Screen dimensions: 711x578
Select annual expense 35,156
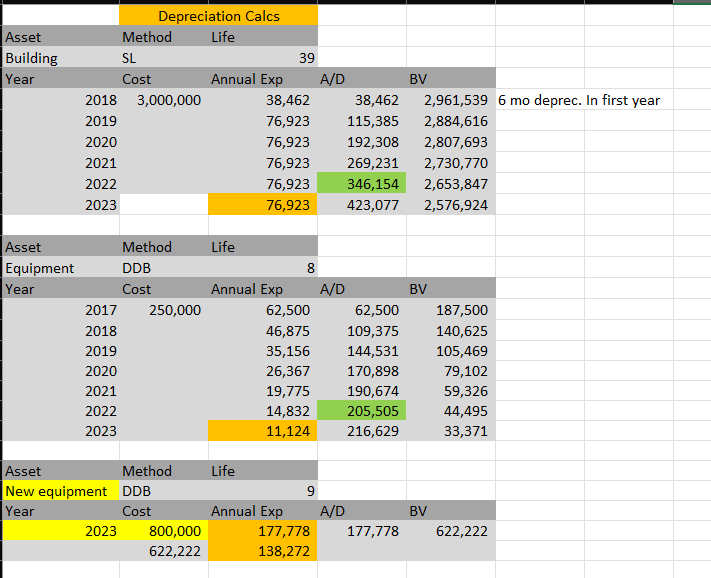click(x=263, y=351)
